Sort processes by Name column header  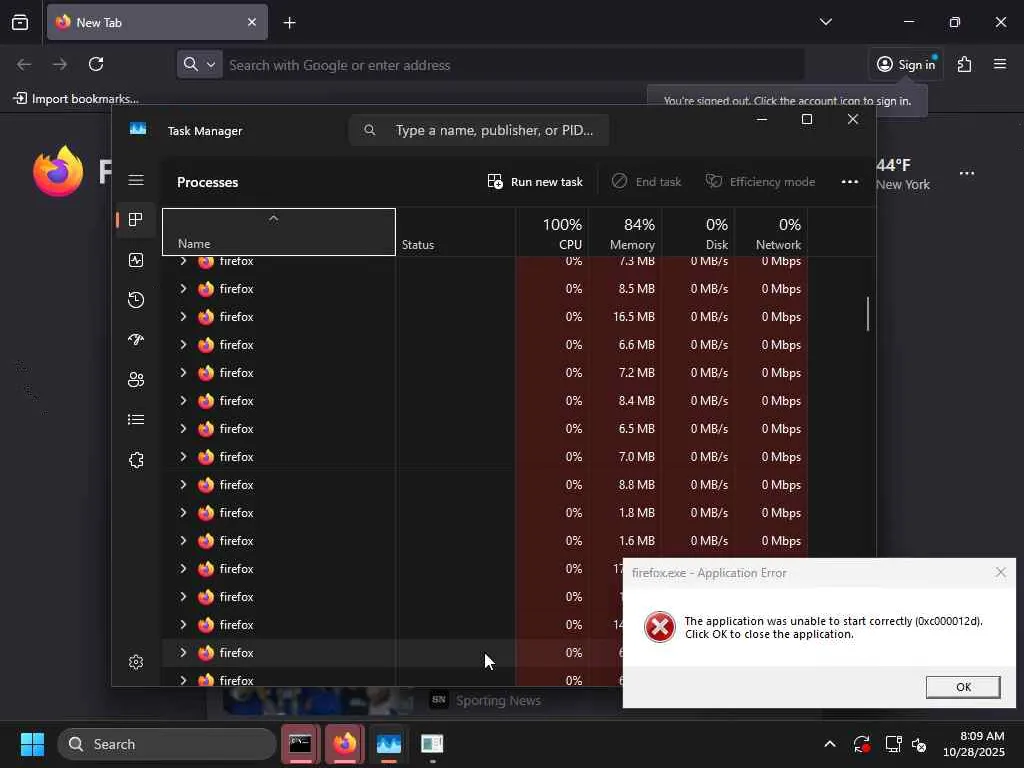pyautogui.click(x=279, y=232)
